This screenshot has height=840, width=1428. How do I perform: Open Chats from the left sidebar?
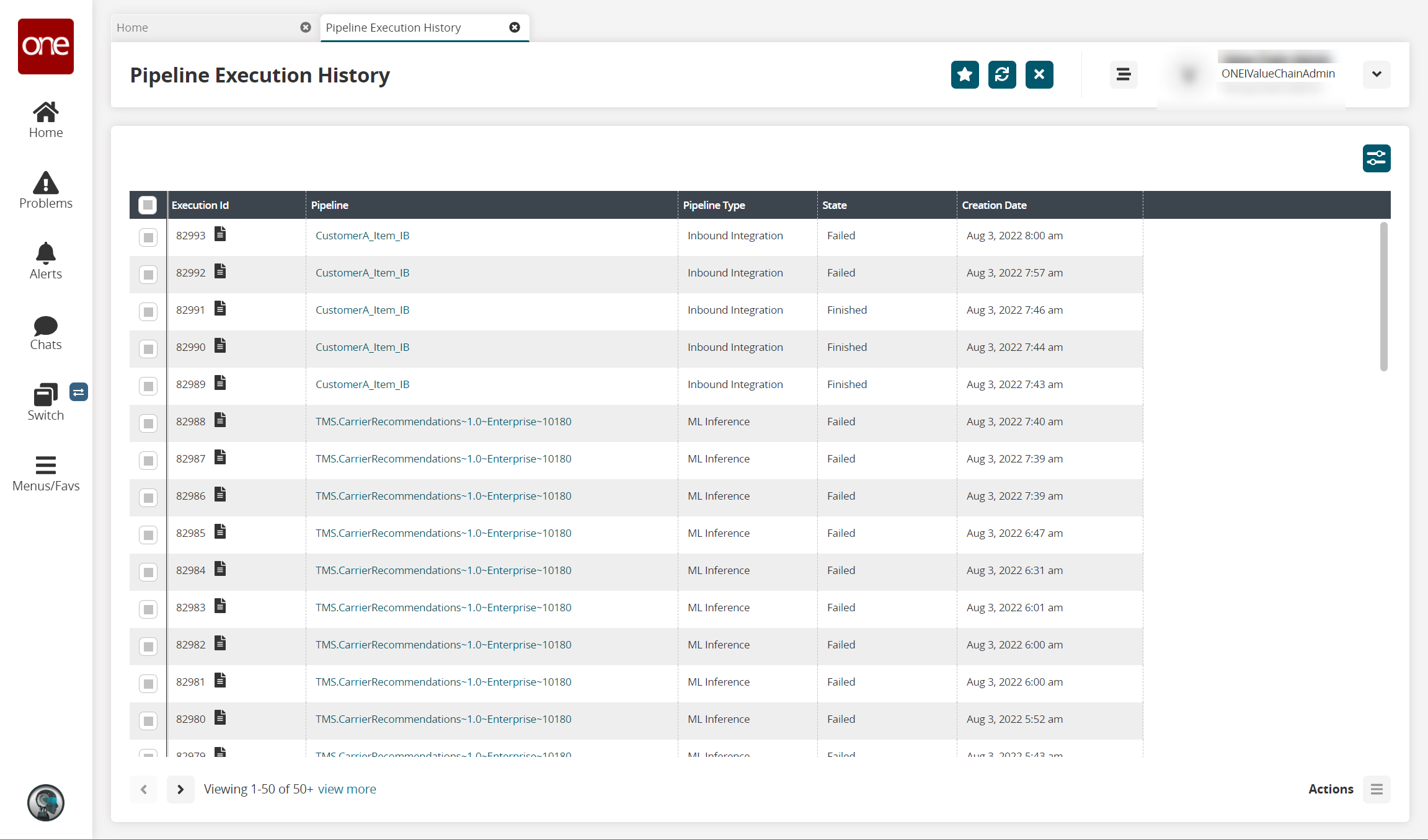click(46, 332)
